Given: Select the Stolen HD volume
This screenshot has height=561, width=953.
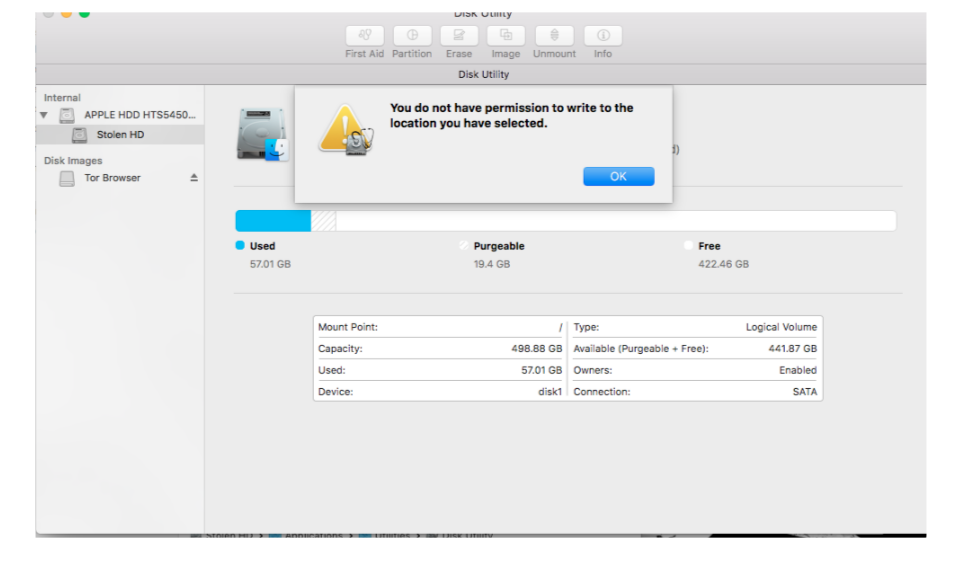Looking at the screenshot, I should coord(120,135).
